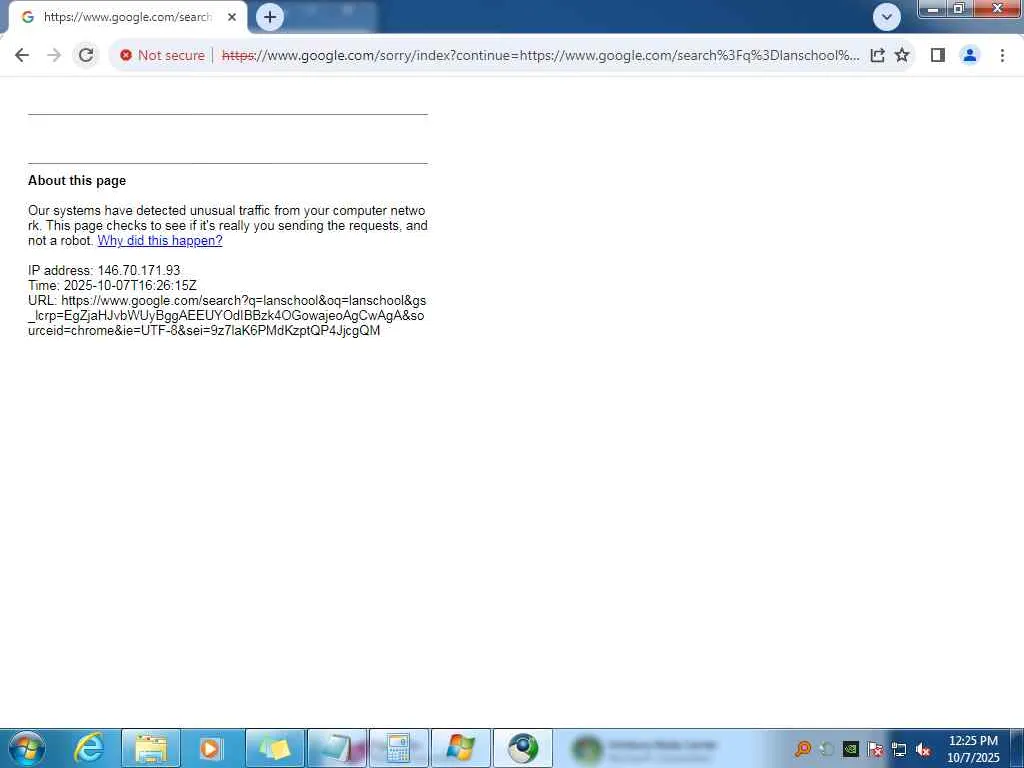1024x768 pixels.
Task: Click the 'About this page' heading
Action: pyautogui.click(x=77, y=181)
